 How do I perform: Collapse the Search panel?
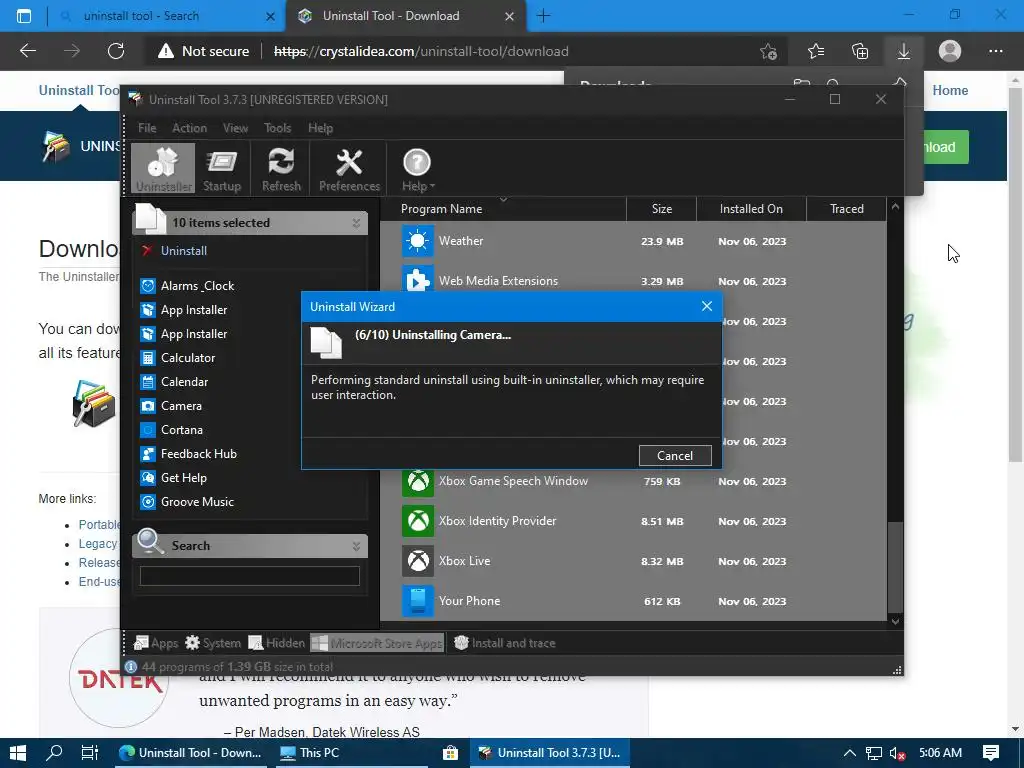click(x=356, y=546)
